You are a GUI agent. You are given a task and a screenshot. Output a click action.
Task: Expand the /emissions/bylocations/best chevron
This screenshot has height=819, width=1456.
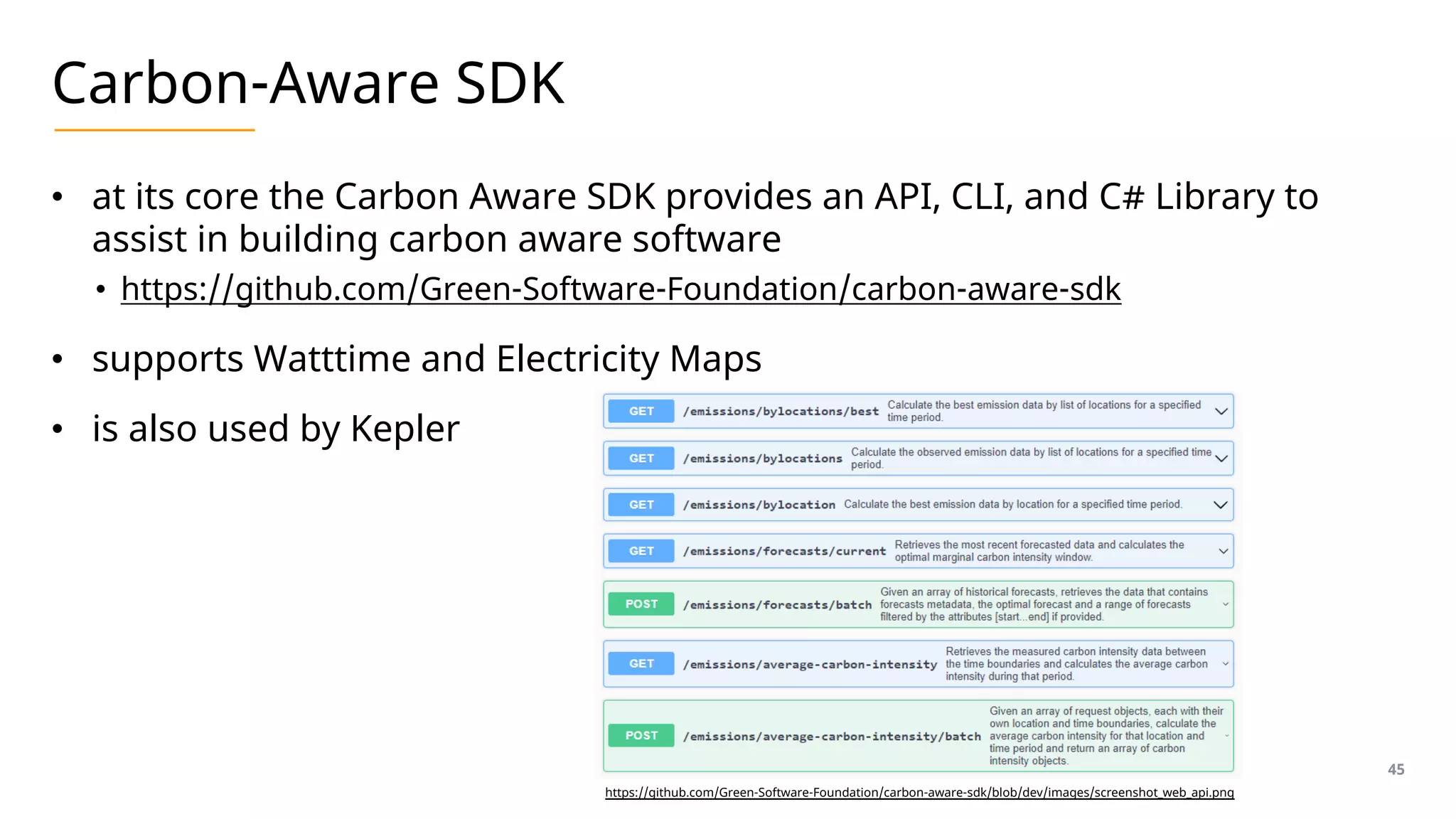click(x=1221, y=412)
